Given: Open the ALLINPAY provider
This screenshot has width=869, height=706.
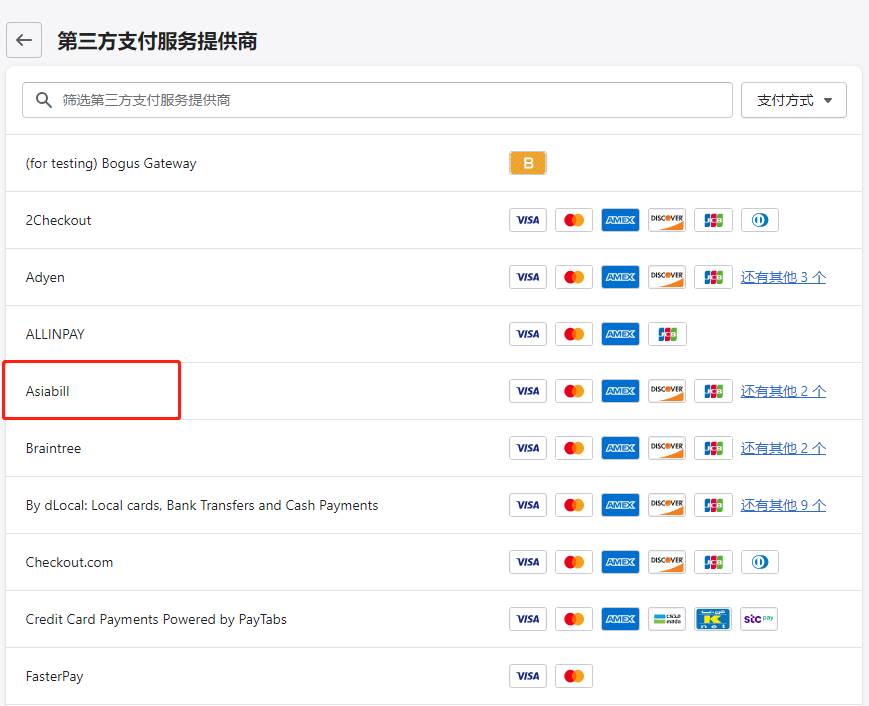Looking at the screenshot, I should point(55,334).
